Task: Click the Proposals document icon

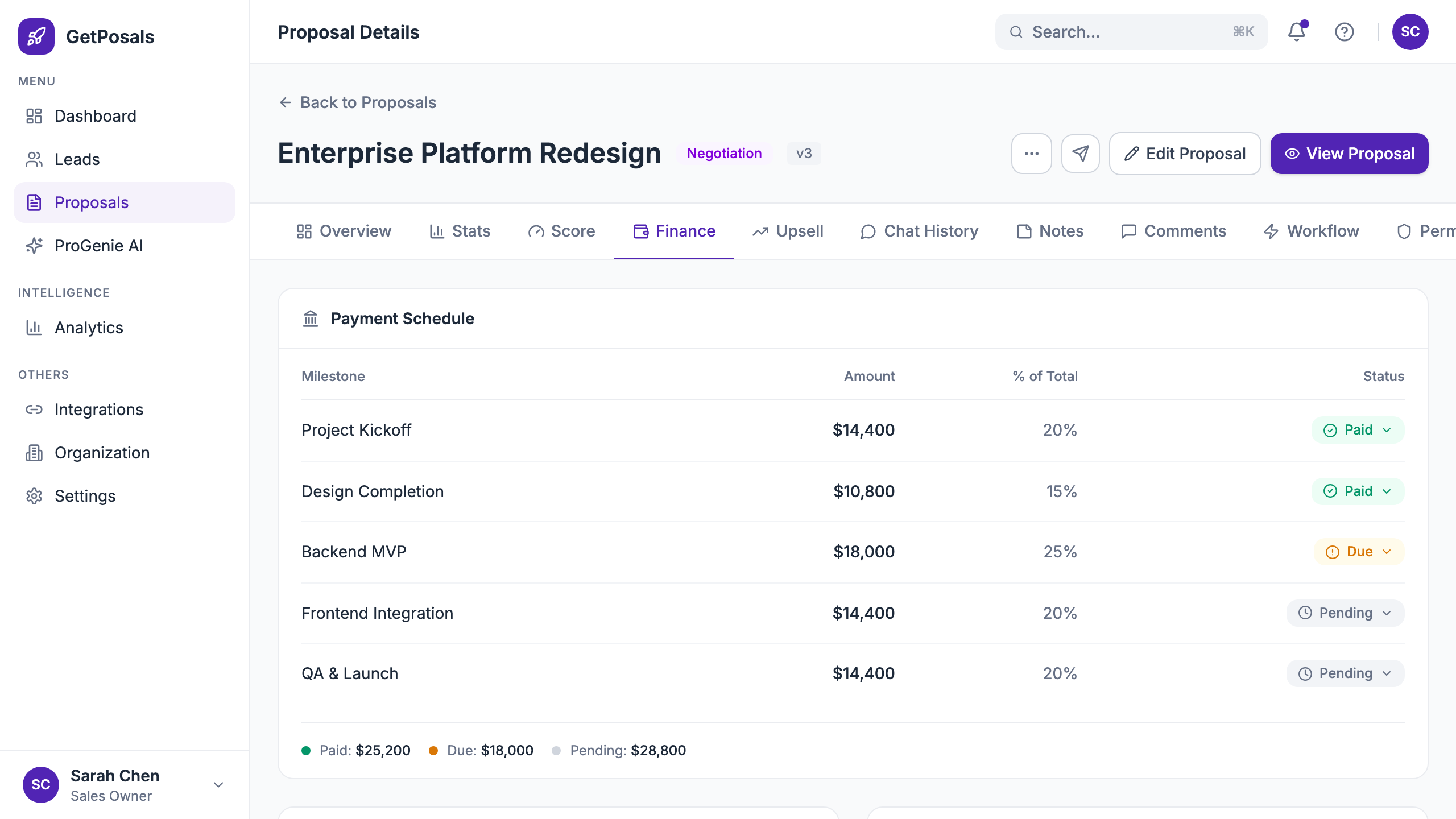Action: [34, 202]
